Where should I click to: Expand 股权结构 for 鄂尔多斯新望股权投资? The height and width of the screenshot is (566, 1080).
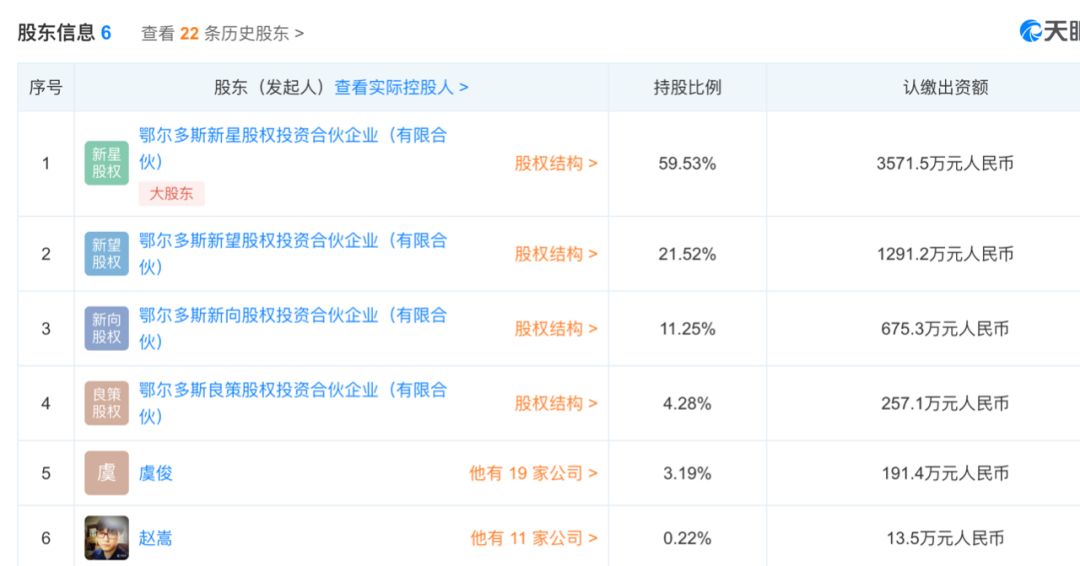tap(556, 253)
